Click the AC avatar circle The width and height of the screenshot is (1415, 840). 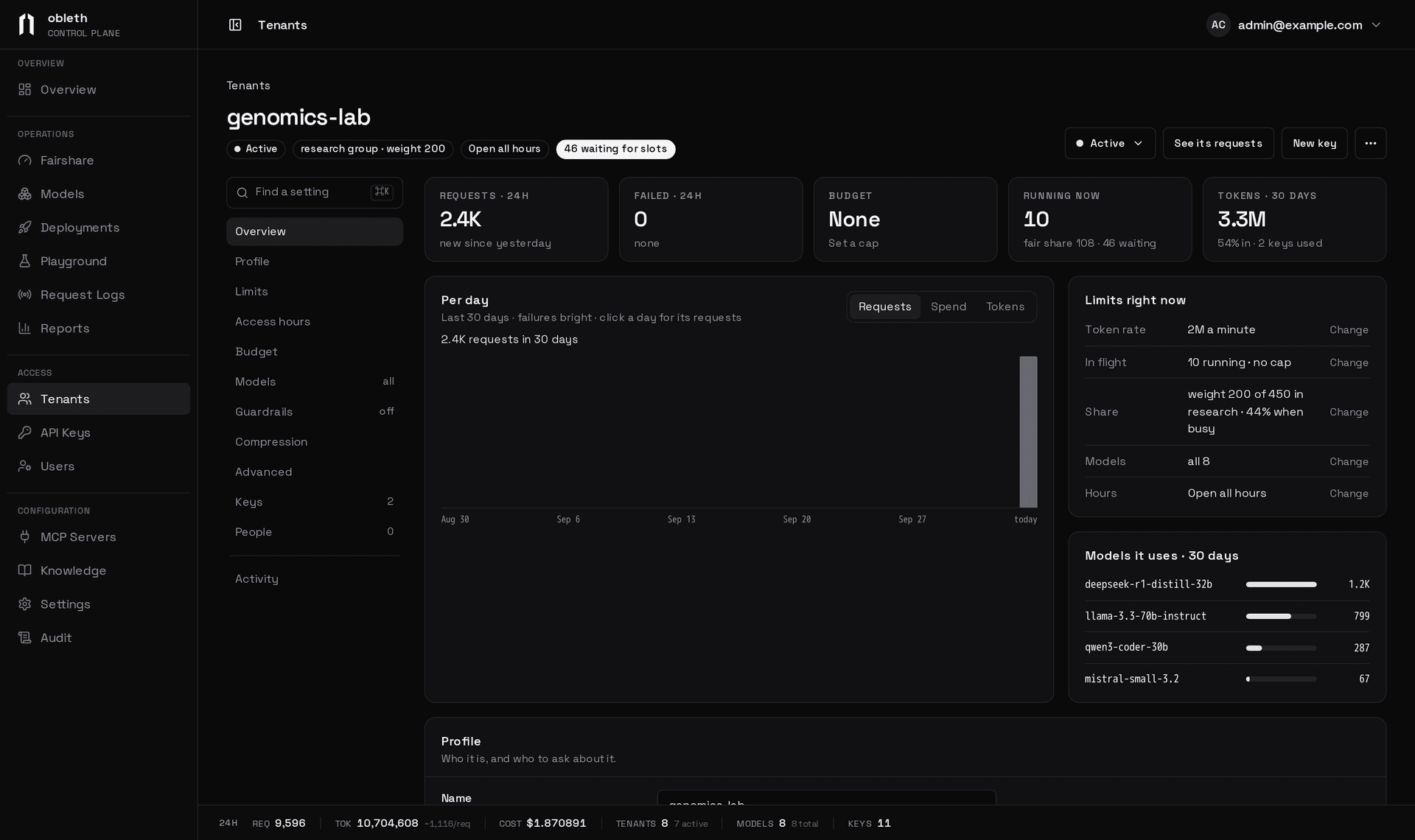[x=1218, y=24]
